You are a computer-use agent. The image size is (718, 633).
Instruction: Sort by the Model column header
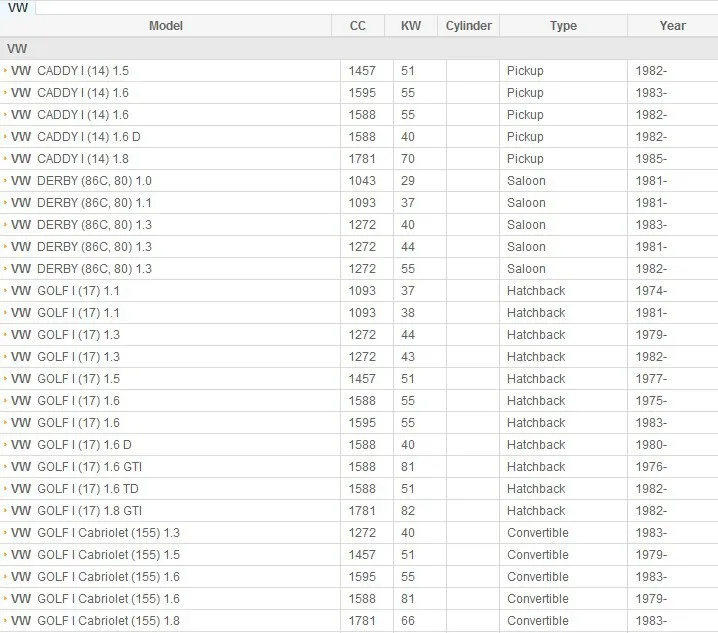[166, 26]
